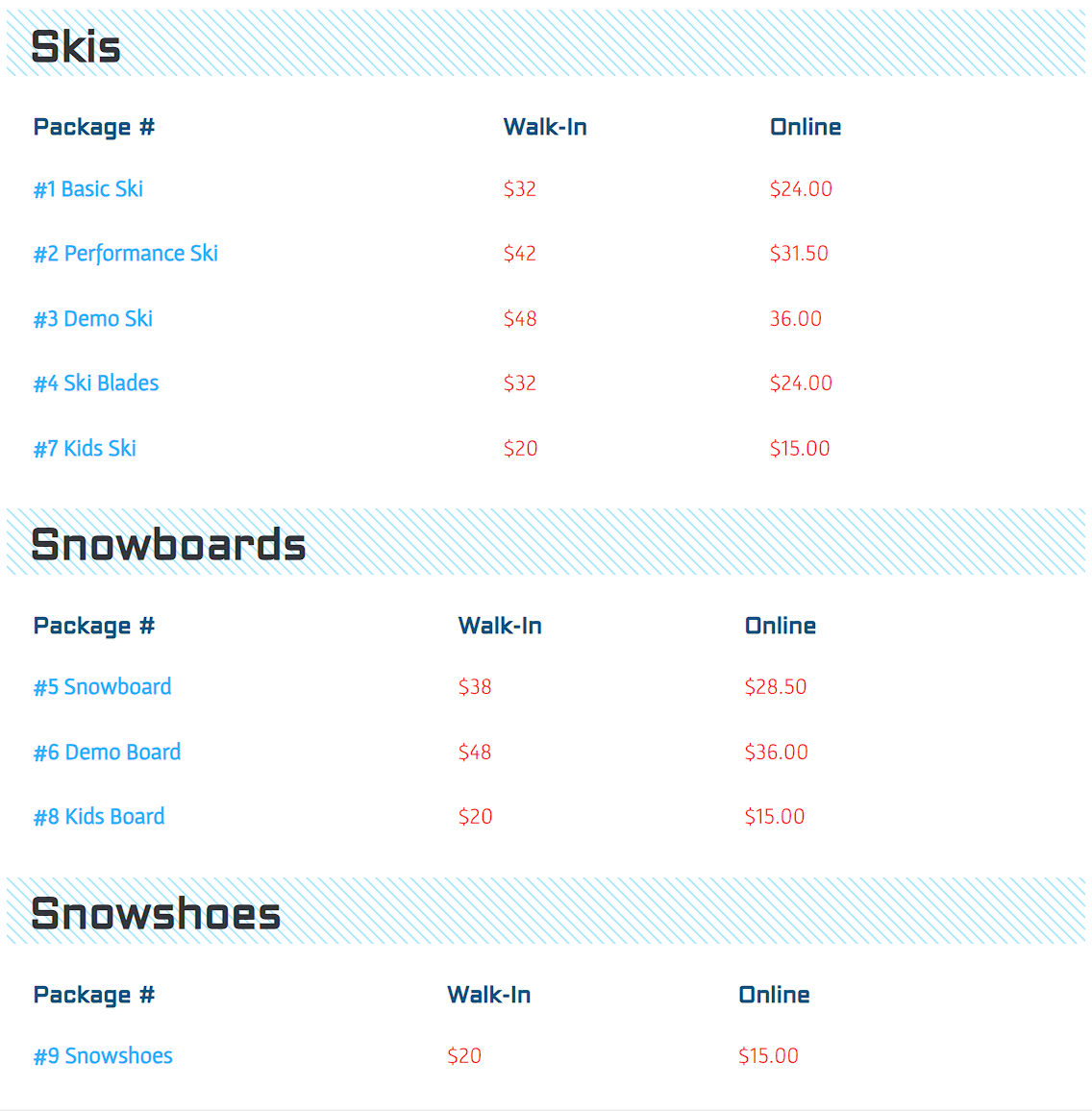Click the $31.50 online price for Performance Ski
Image resolution: width=1092 pixels, height=1111 pixels.
(799, 254)
